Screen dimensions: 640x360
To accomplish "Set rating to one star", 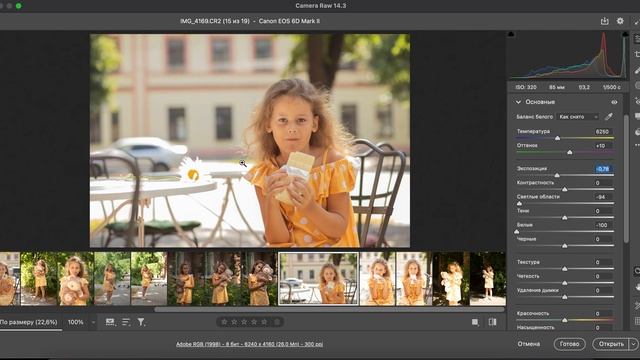I will 224,322.
